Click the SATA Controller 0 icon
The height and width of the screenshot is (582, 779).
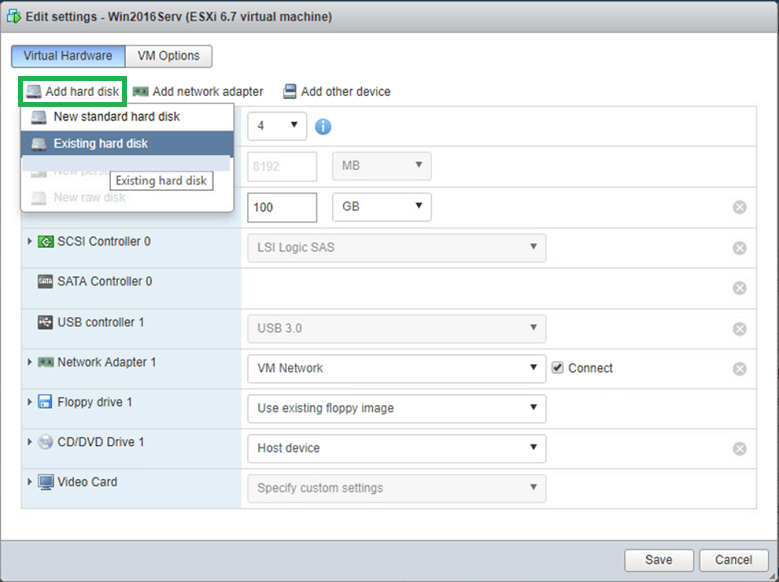[45, 282]
